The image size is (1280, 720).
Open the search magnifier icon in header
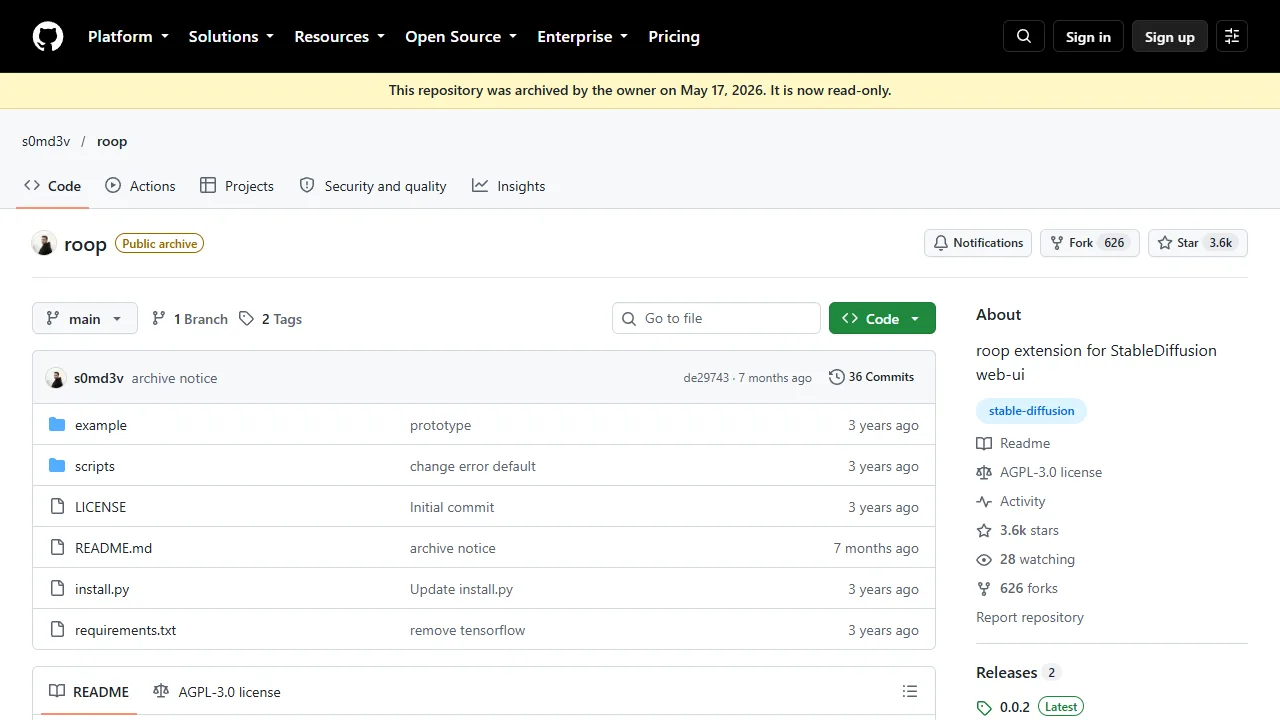(1024, 36)
